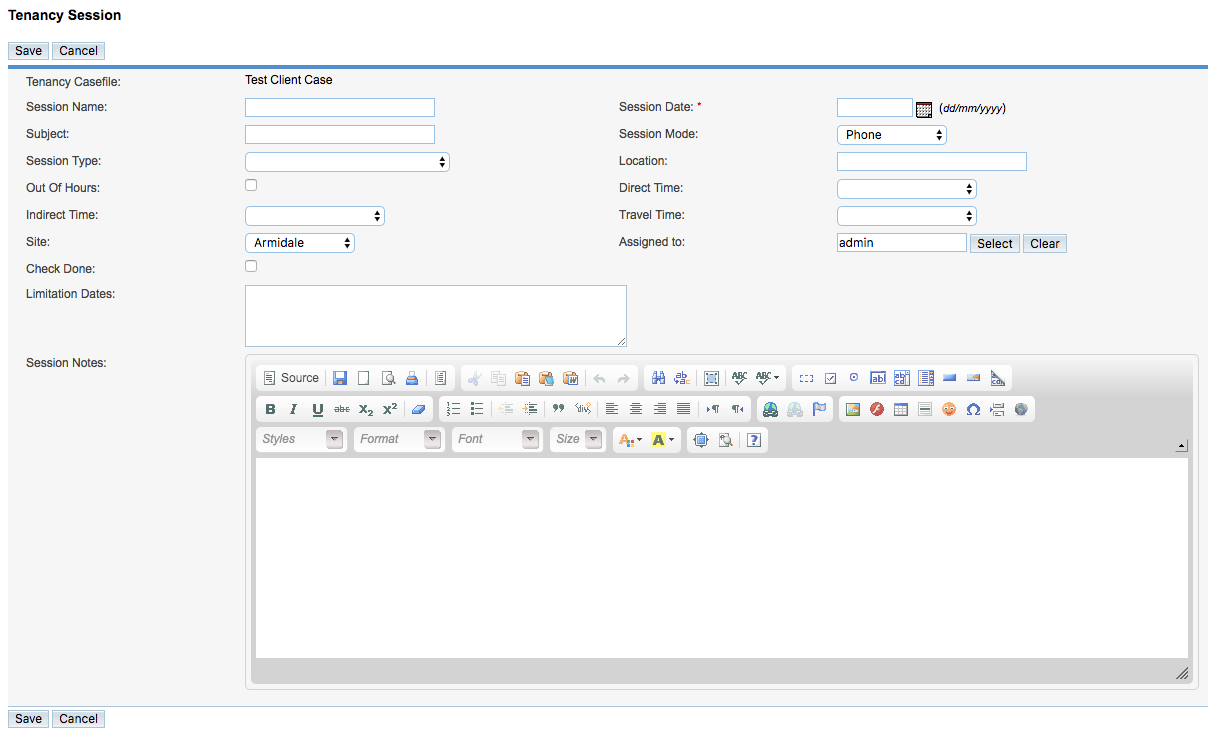Click the Select button beside Assigned to
Viewport: 1208px width, 738px height.
995,244
